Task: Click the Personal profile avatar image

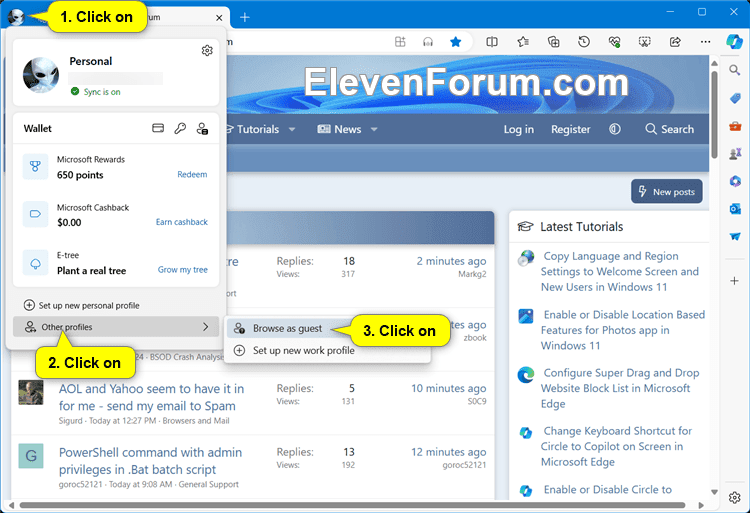Action: coord(41,75)
